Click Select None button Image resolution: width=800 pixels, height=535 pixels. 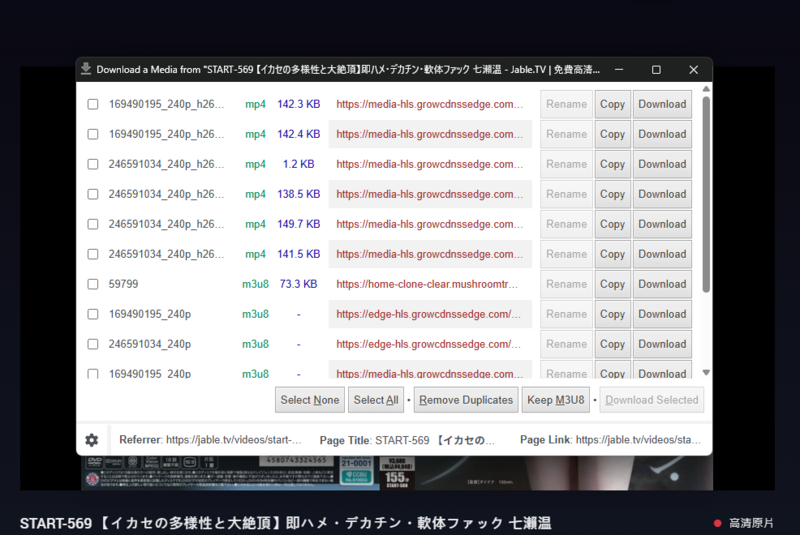(310, 400)
